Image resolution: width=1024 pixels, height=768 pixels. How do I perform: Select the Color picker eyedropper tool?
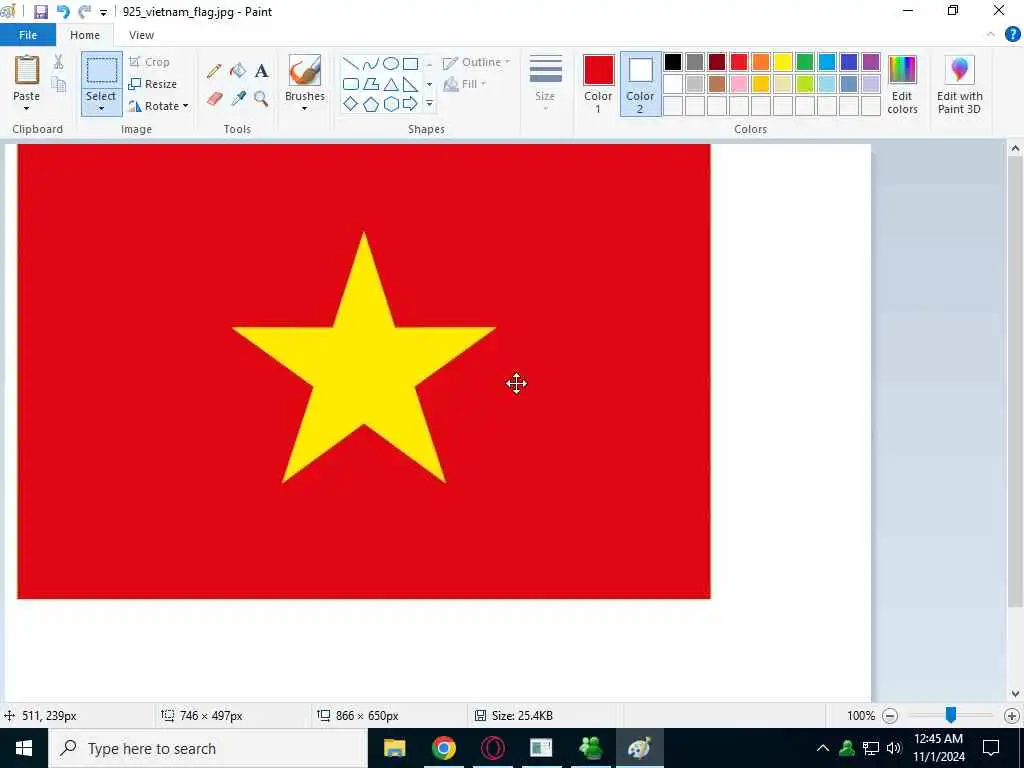click(238, 99)
